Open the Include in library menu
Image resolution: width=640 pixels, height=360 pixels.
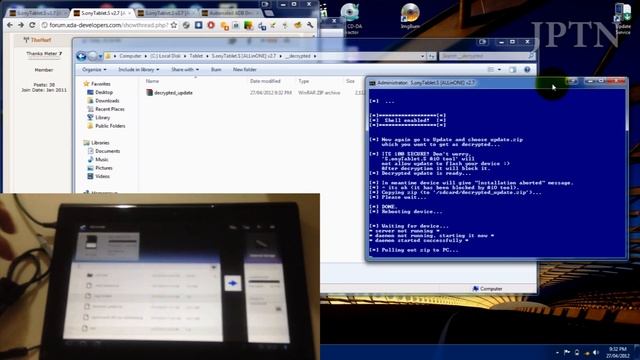(139, 70)
